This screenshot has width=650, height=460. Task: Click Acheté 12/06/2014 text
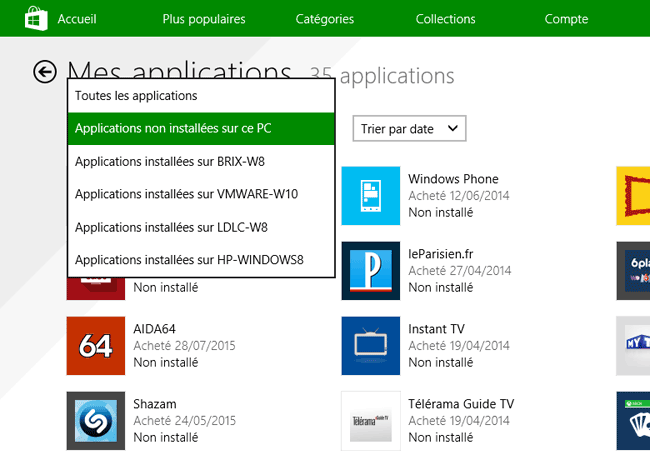tap(459, 196)
